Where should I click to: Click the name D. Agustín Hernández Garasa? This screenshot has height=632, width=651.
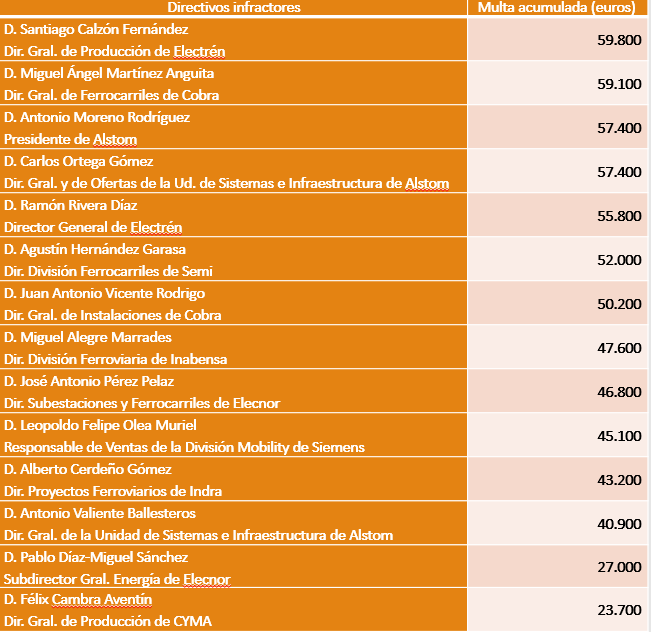click(x=95, y=250)
